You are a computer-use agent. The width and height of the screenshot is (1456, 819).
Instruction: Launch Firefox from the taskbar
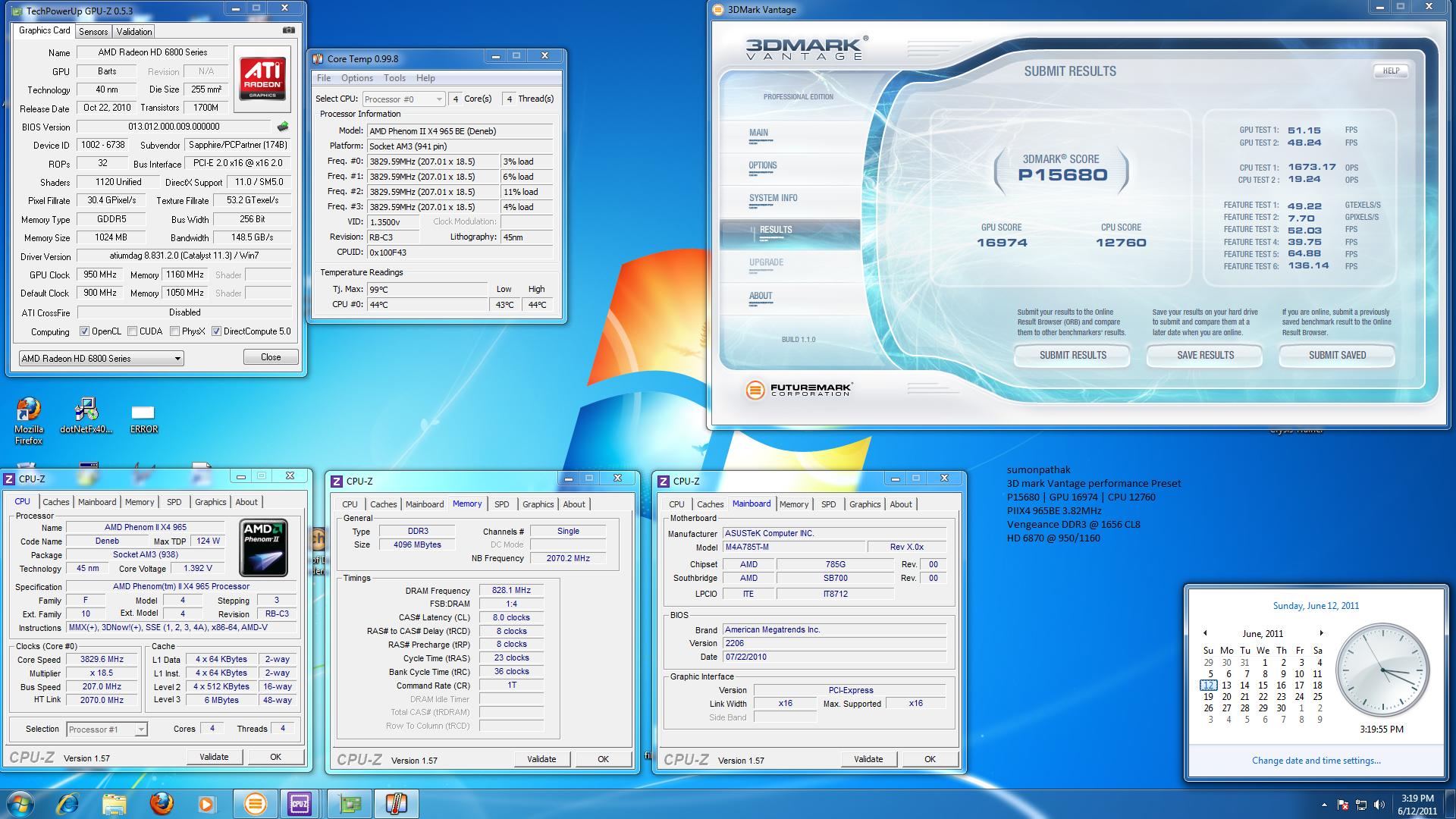click(161, 804)
